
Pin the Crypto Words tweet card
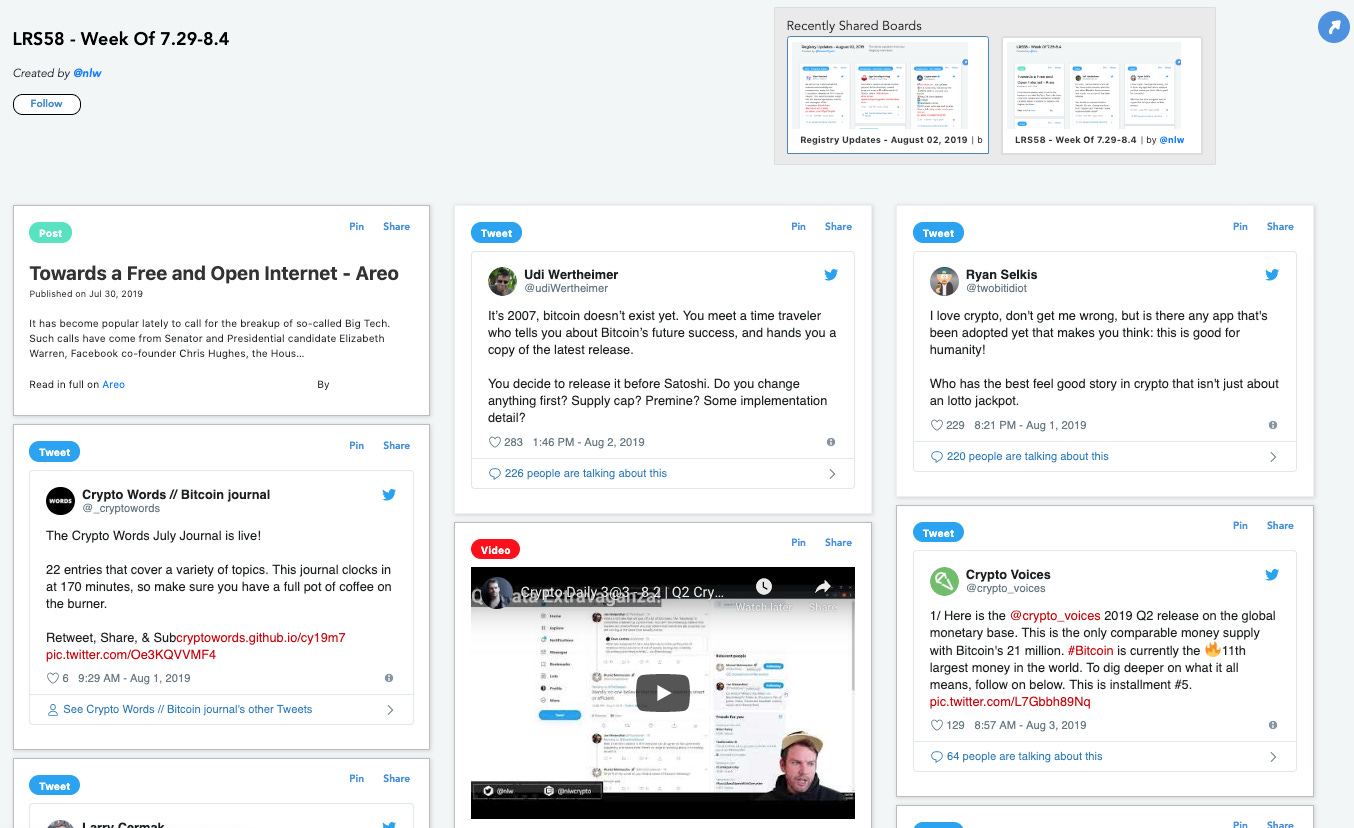coord(357,446)
